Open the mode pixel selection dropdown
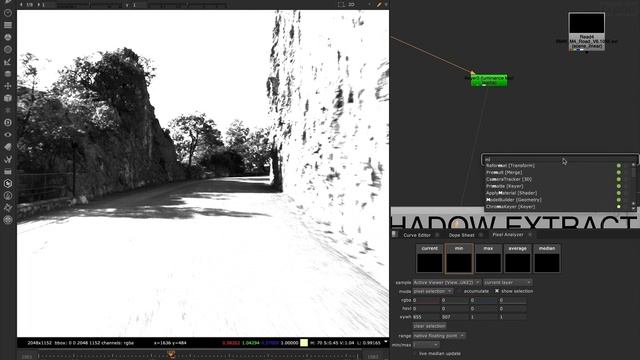The image size is (640, 360). pyautogui.click(x=433, y=291)
